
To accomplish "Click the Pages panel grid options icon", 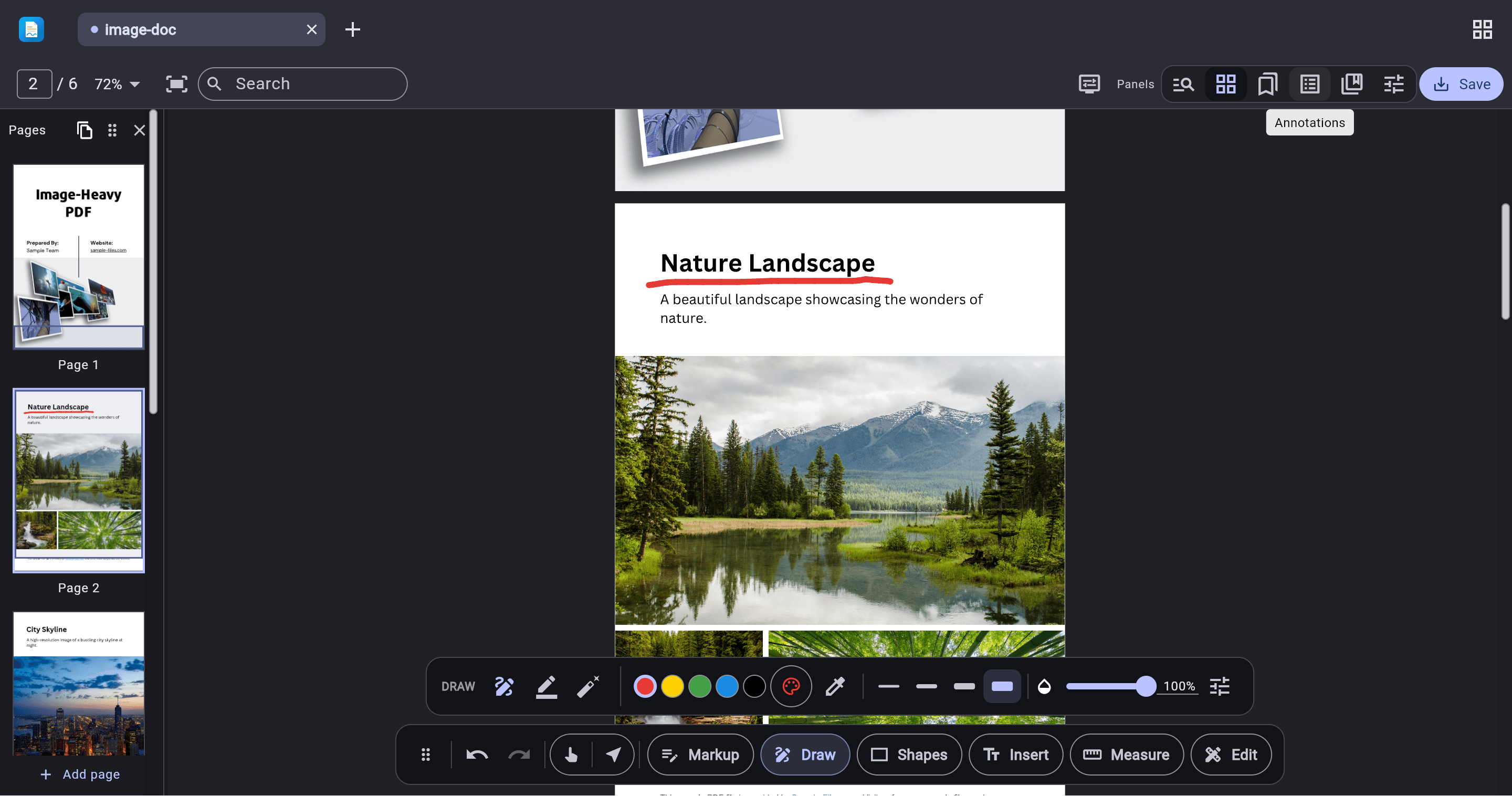I will coord(112,130).
